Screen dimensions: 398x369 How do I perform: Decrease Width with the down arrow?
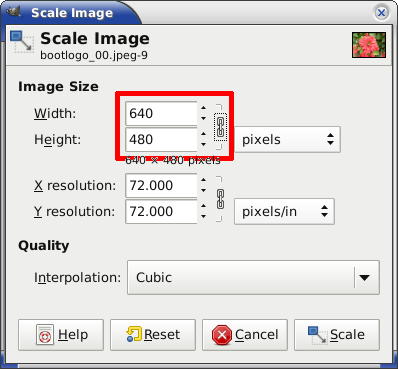203,119
